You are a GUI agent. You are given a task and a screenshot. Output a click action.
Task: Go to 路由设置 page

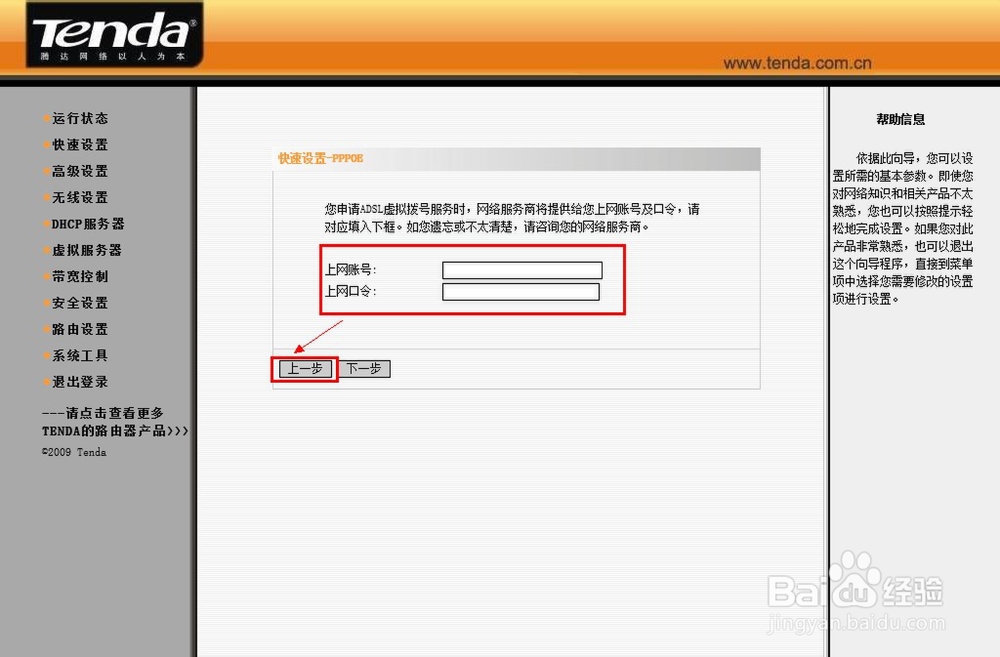click(x=80, y=329)
